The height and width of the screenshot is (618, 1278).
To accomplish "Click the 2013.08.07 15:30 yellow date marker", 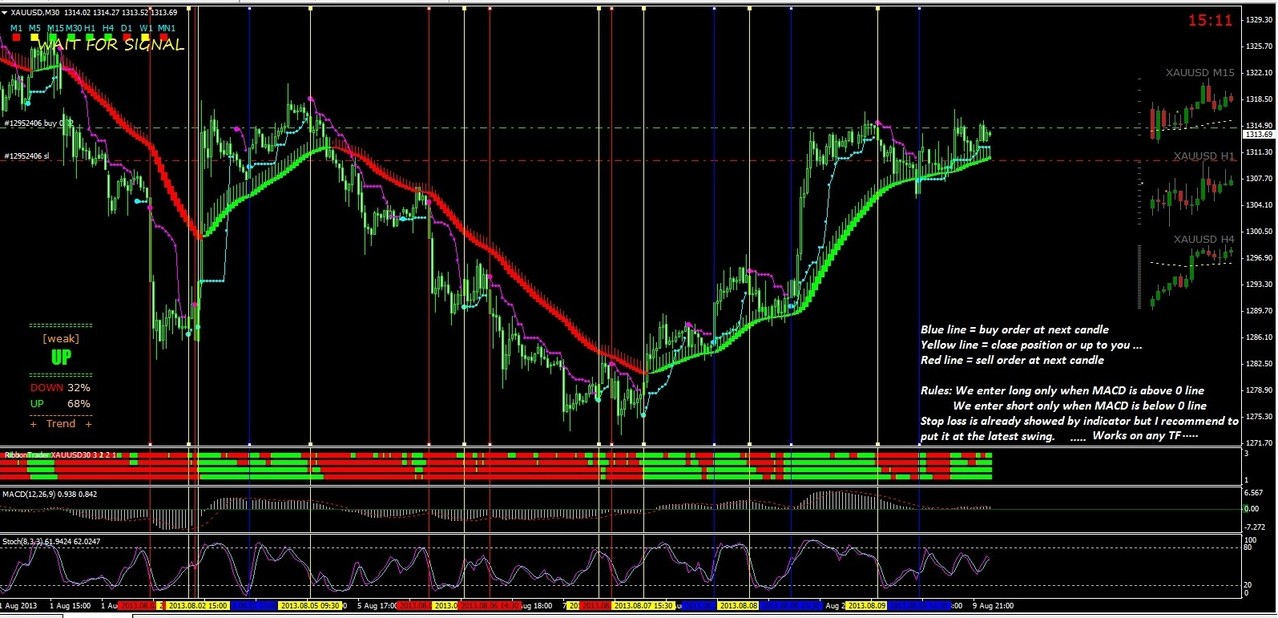I will point(644,606).
